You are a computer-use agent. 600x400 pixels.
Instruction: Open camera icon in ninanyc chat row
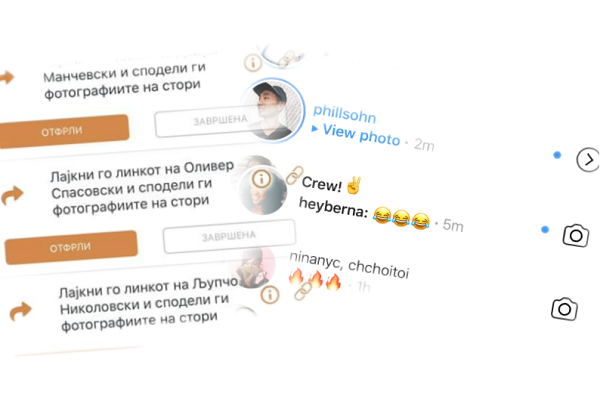click(x=564, y=309)
